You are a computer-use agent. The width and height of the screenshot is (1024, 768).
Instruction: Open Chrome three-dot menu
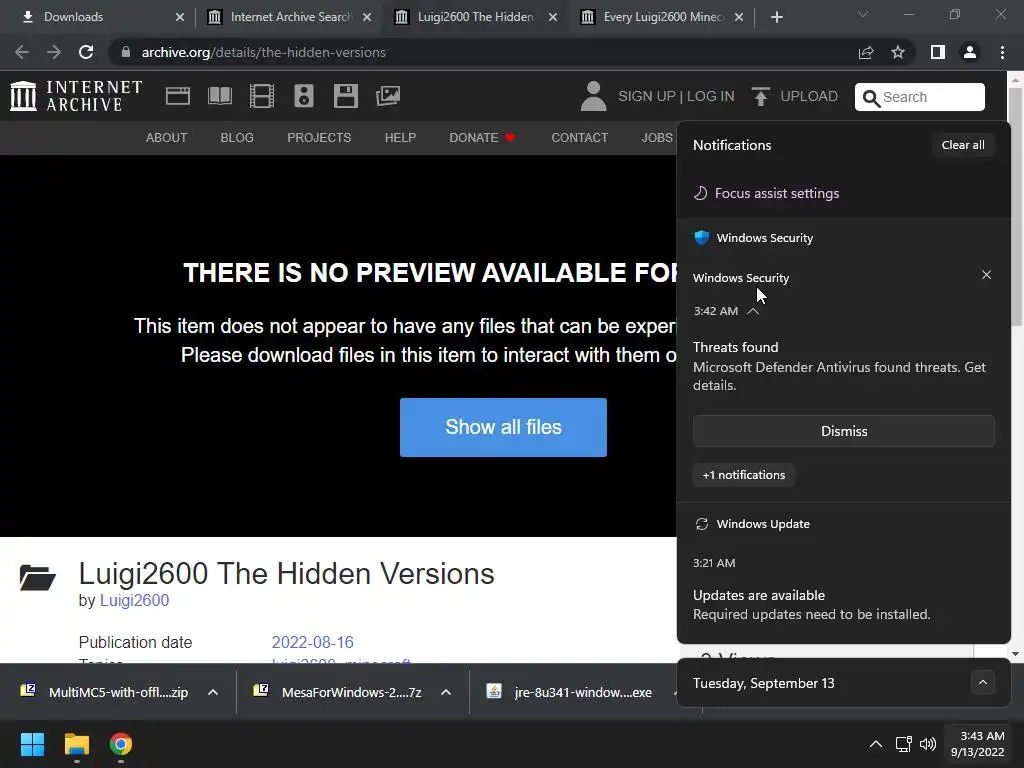point(1002,52)
